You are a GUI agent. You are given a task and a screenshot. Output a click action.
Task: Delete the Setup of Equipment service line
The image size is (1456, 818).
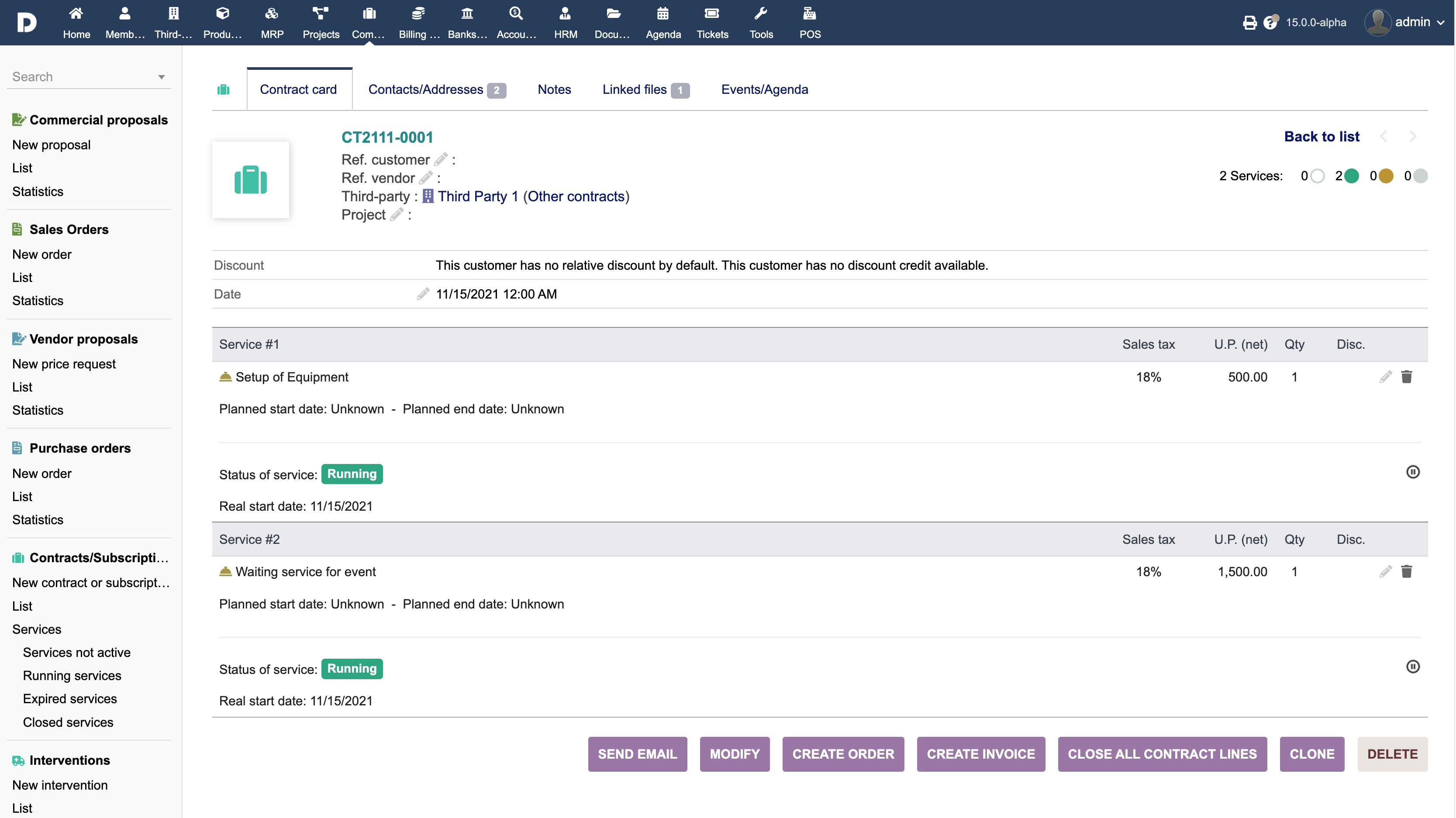coord(1406,377)
